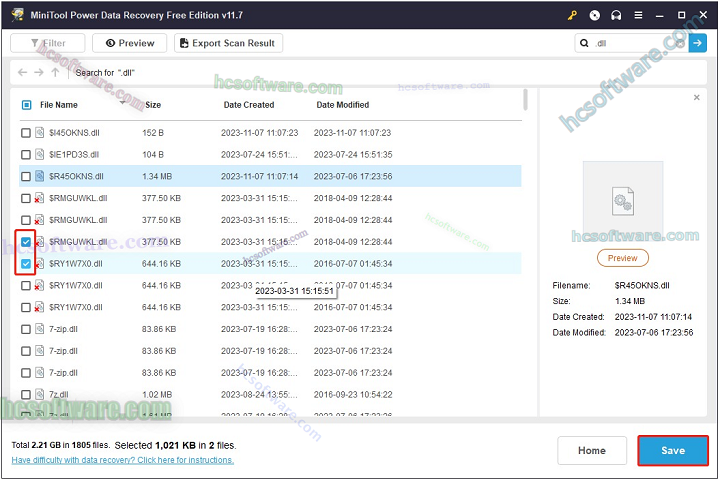Click the Home button

coord(592,451)
